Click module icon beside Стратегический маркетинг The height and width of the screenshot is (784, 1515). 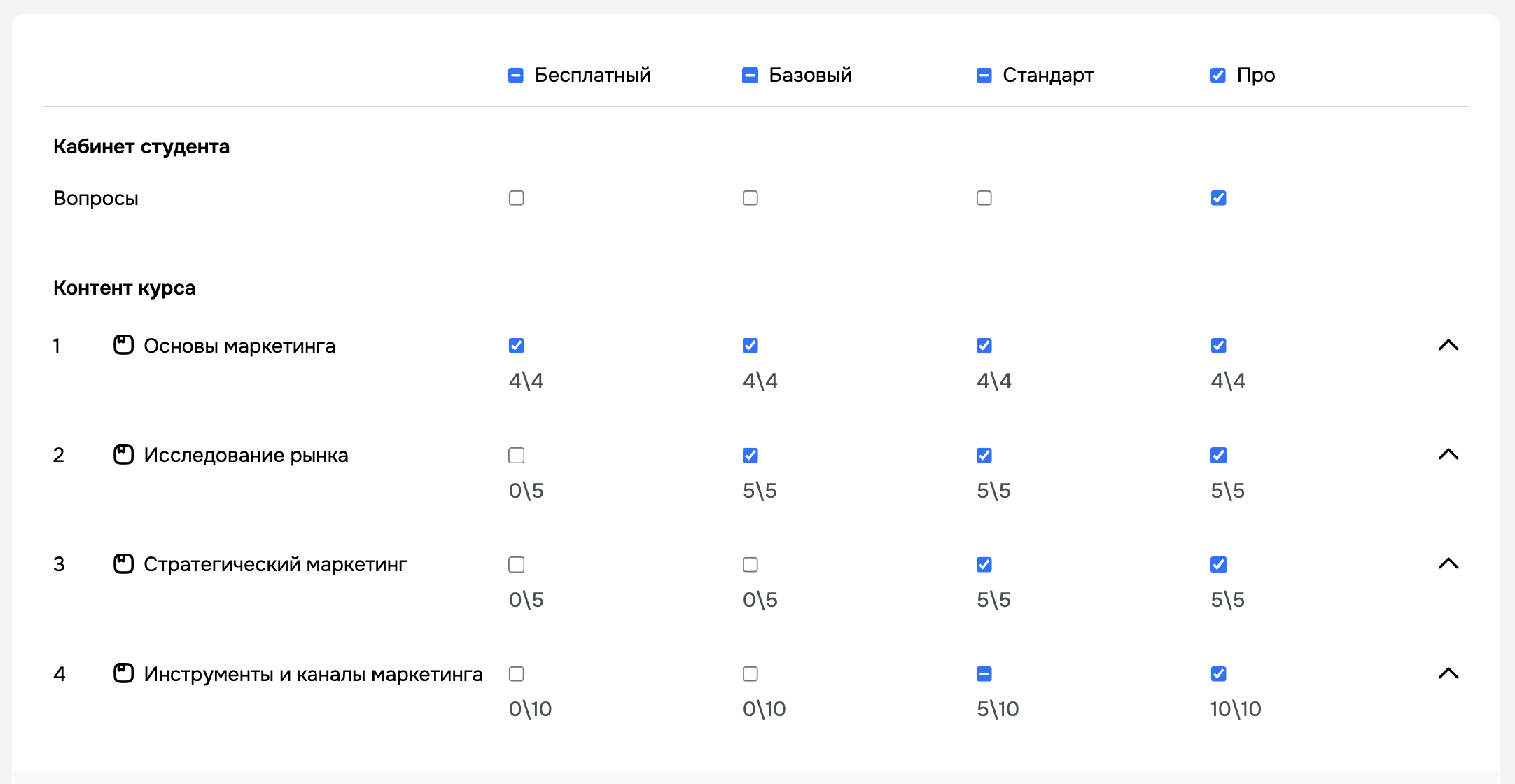123,564
